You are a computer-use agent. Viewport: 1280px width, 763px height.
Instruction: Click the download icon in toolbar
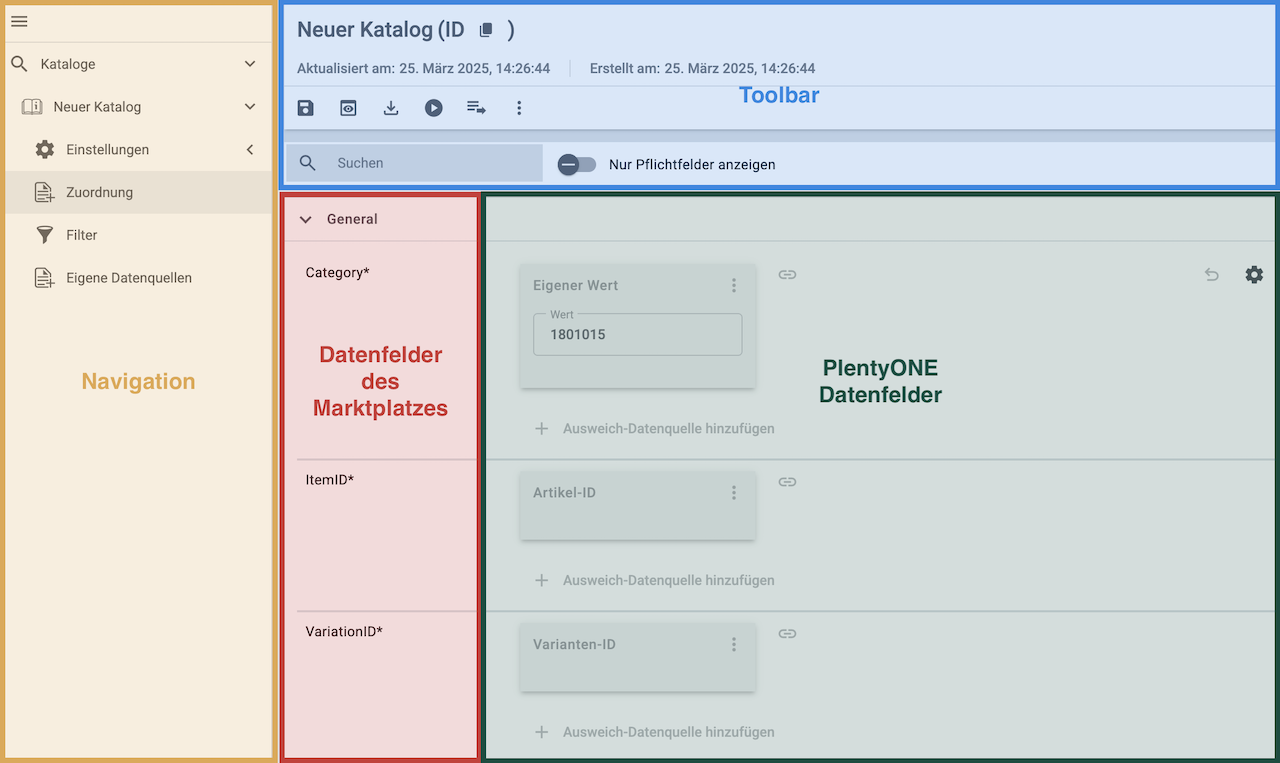click(391, 108)
